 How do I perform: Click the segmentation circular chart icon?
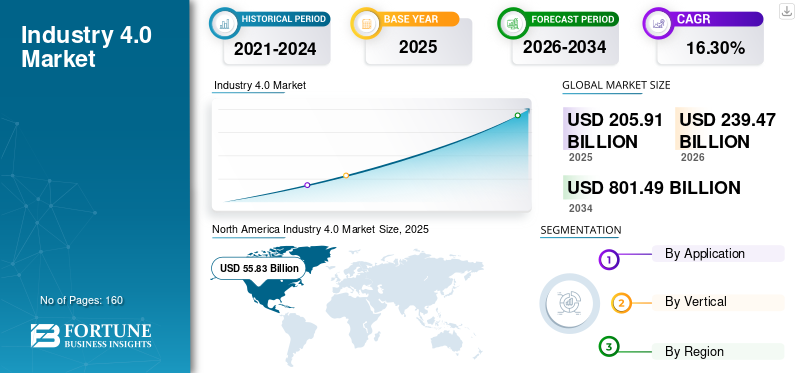(x=570, y=304)
